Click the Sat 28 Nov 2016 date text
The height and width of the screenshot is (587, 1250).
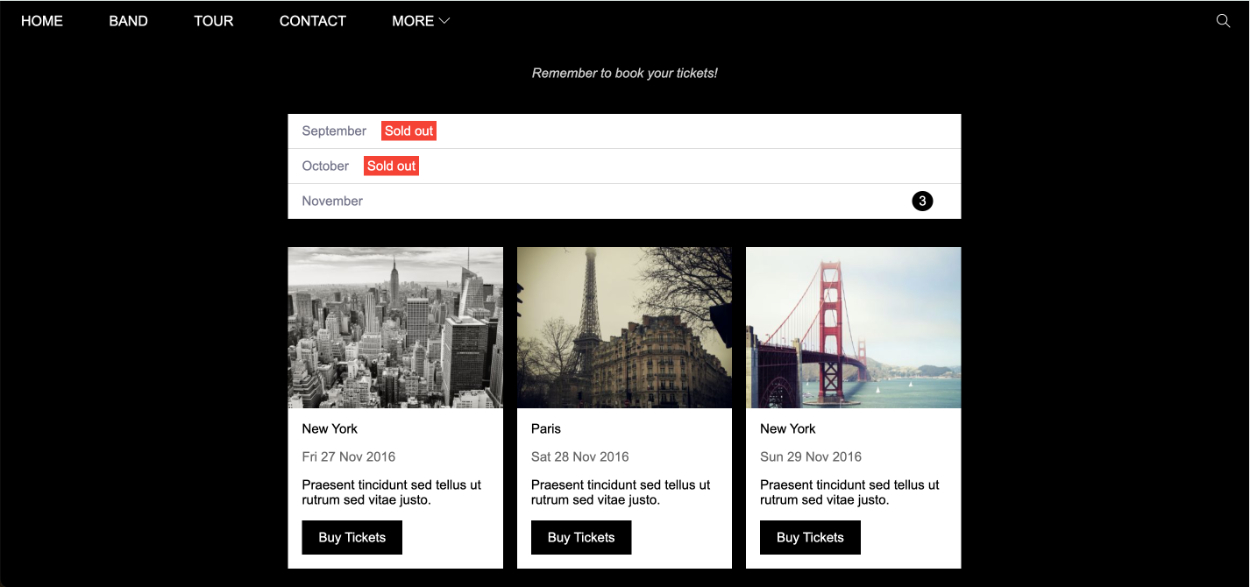580,457
